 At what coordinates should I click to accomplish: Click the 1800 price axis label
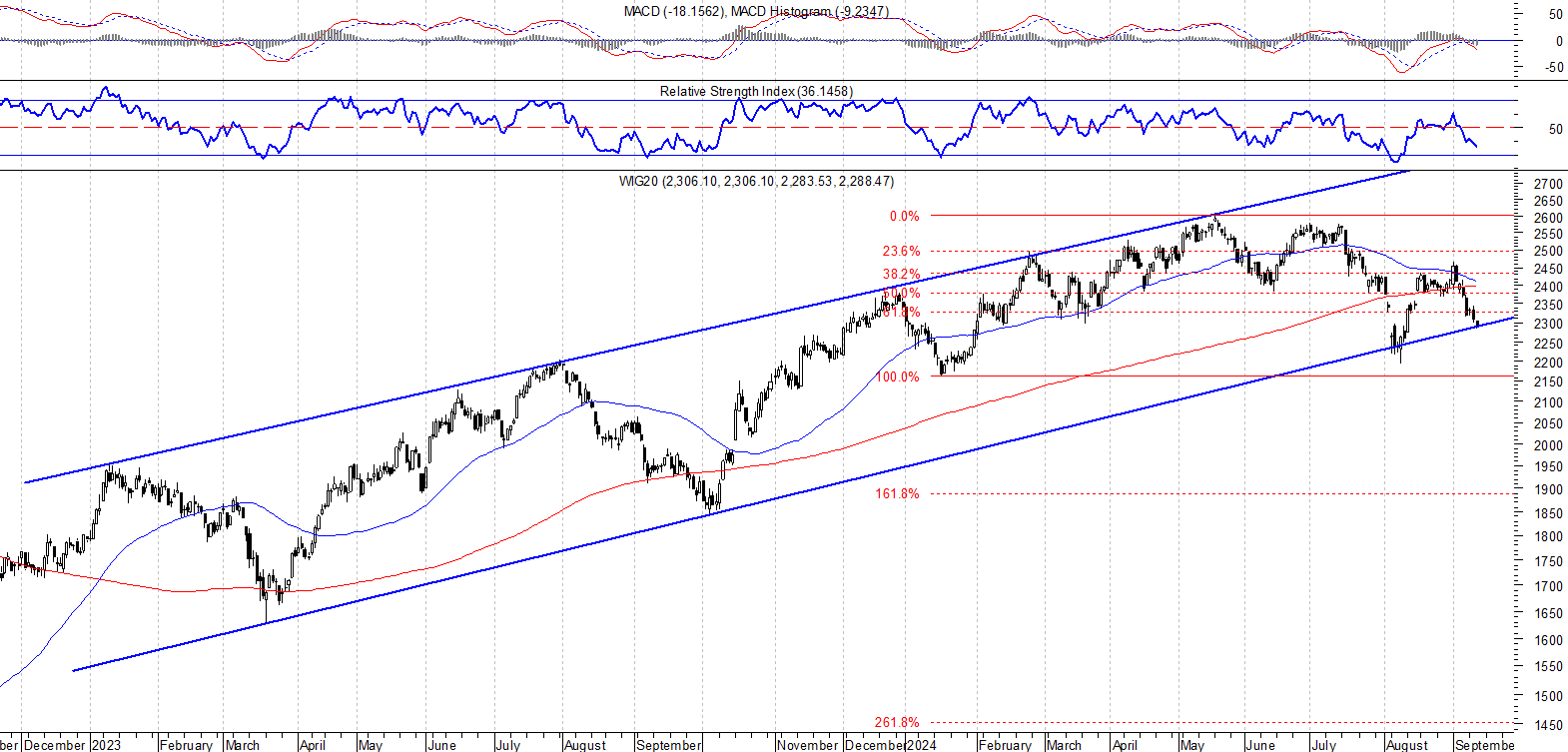pos(1548,537)
